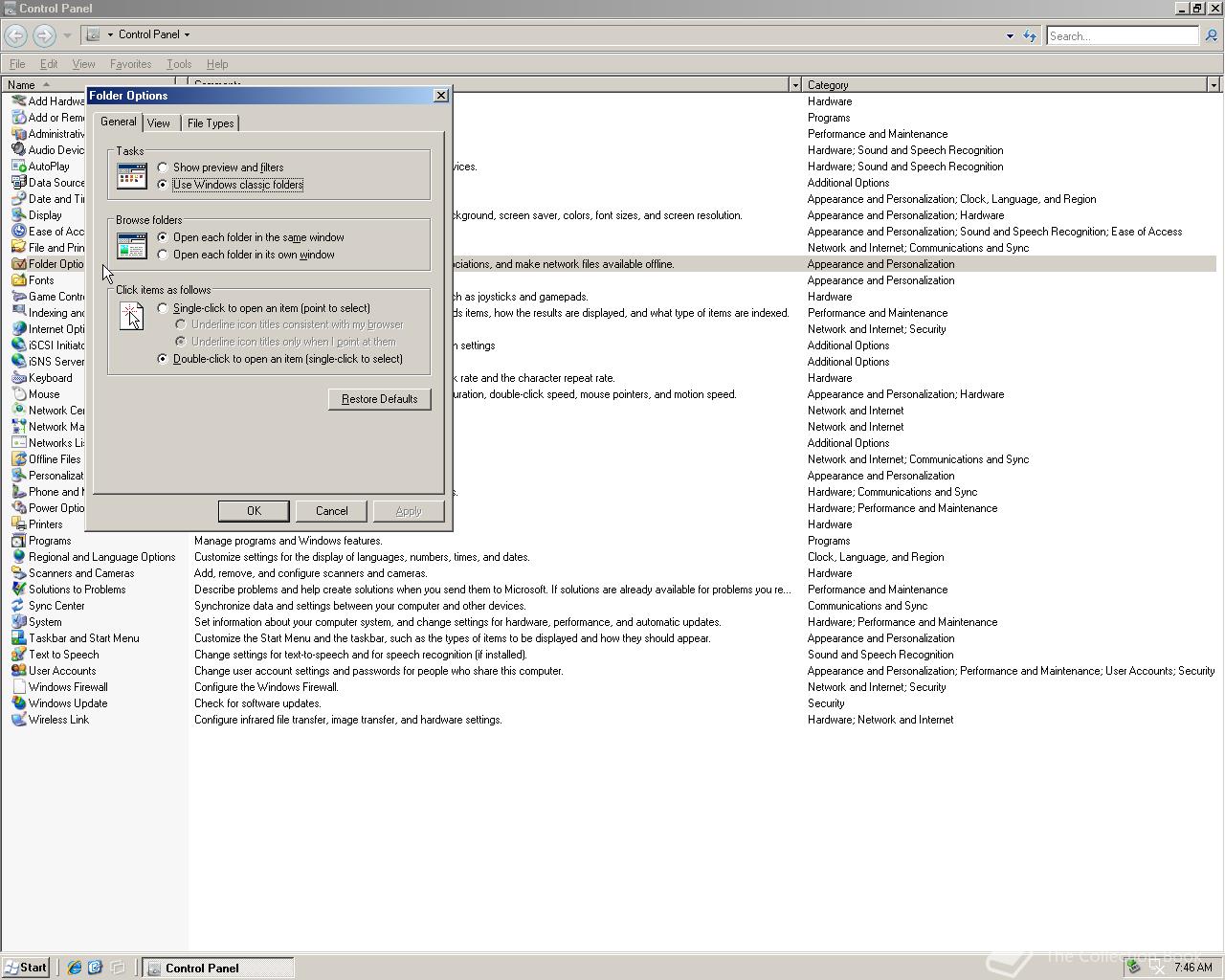The width and height of the screenshot is (1225, 980).
Task: Click the Wireless Link icon
Action: pyautogui.click(x=18, y=720)
